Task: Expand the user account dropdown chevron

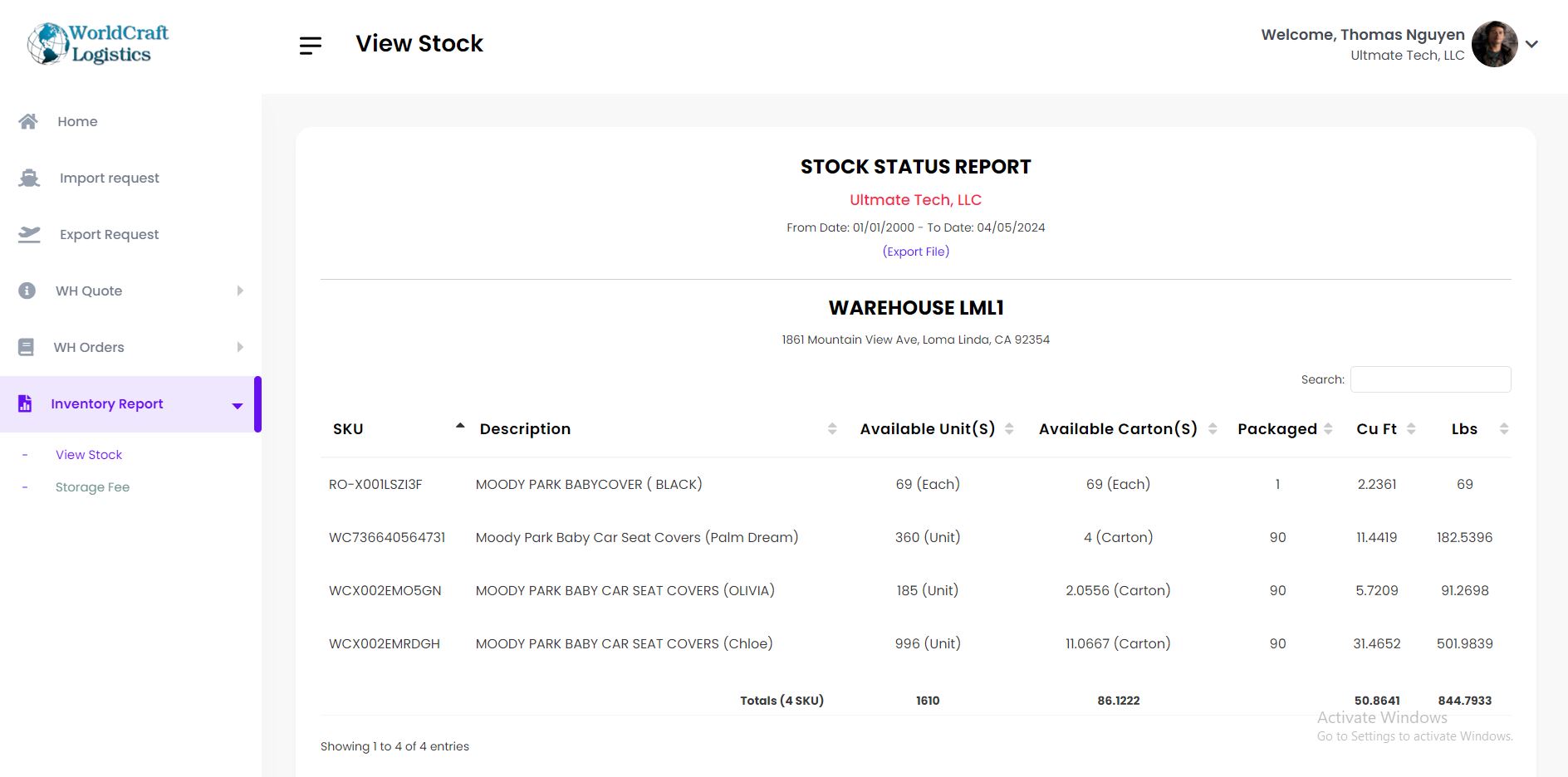Action: click(x=1532, y=44)
